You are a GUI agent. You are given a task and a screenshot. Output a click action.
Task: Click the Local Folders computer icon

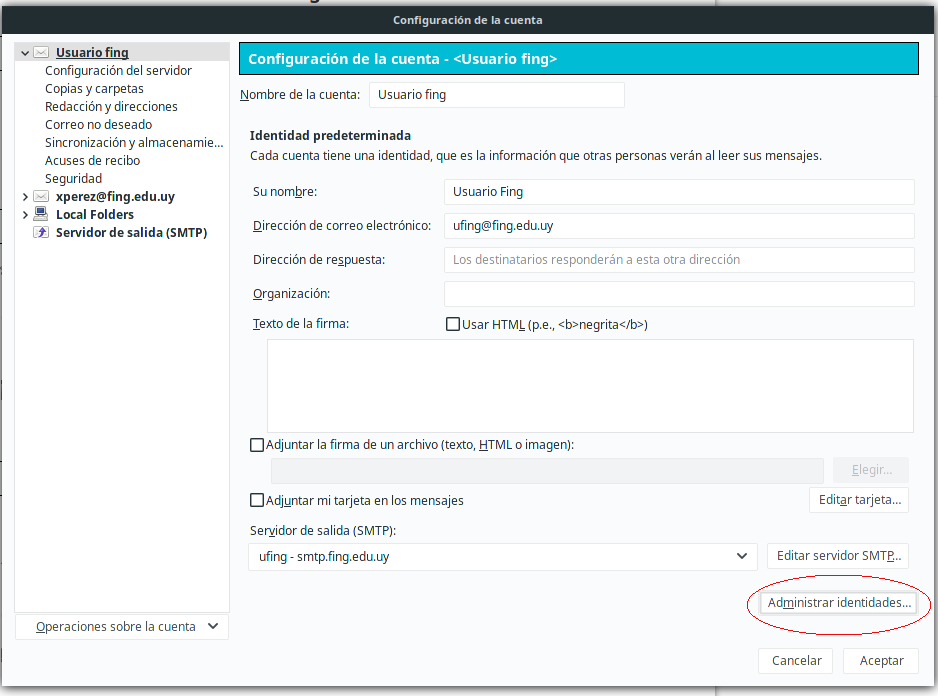(x=41, y=214)
